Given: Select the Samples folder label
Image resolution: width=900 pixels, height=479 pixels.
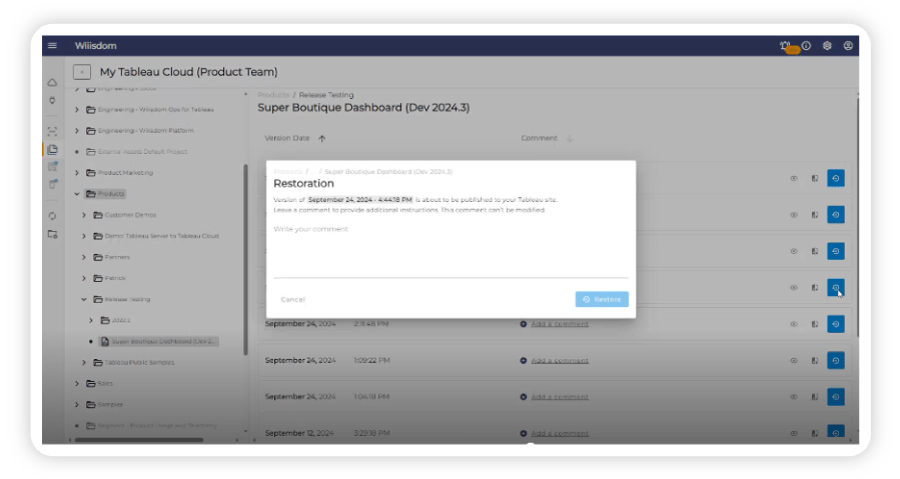Looking at the screenshot, I should pyautogui.click(x=110, y=404).
